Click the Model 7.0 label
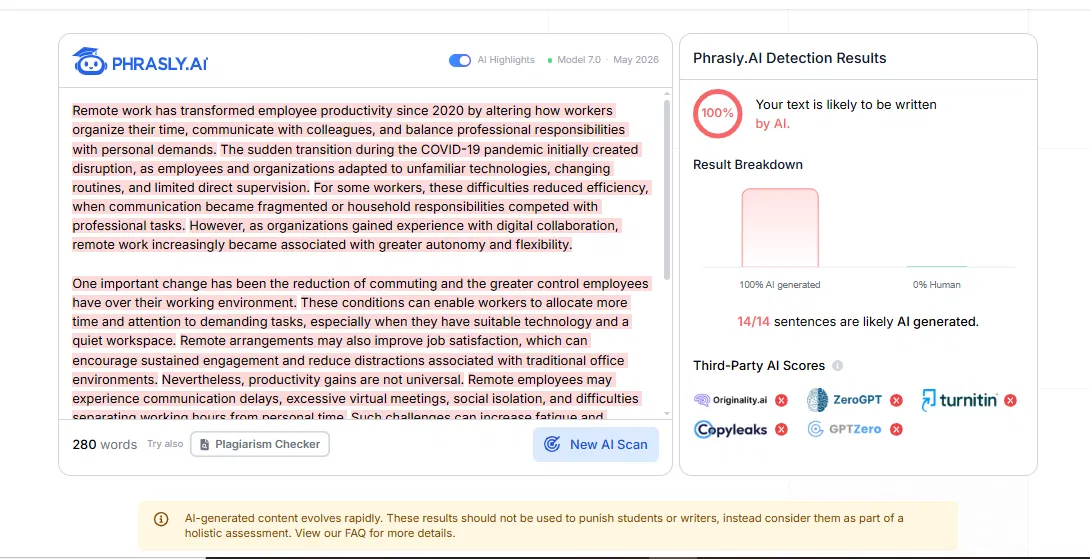This screenshot has width=1090, height=559. coord(578,60)
